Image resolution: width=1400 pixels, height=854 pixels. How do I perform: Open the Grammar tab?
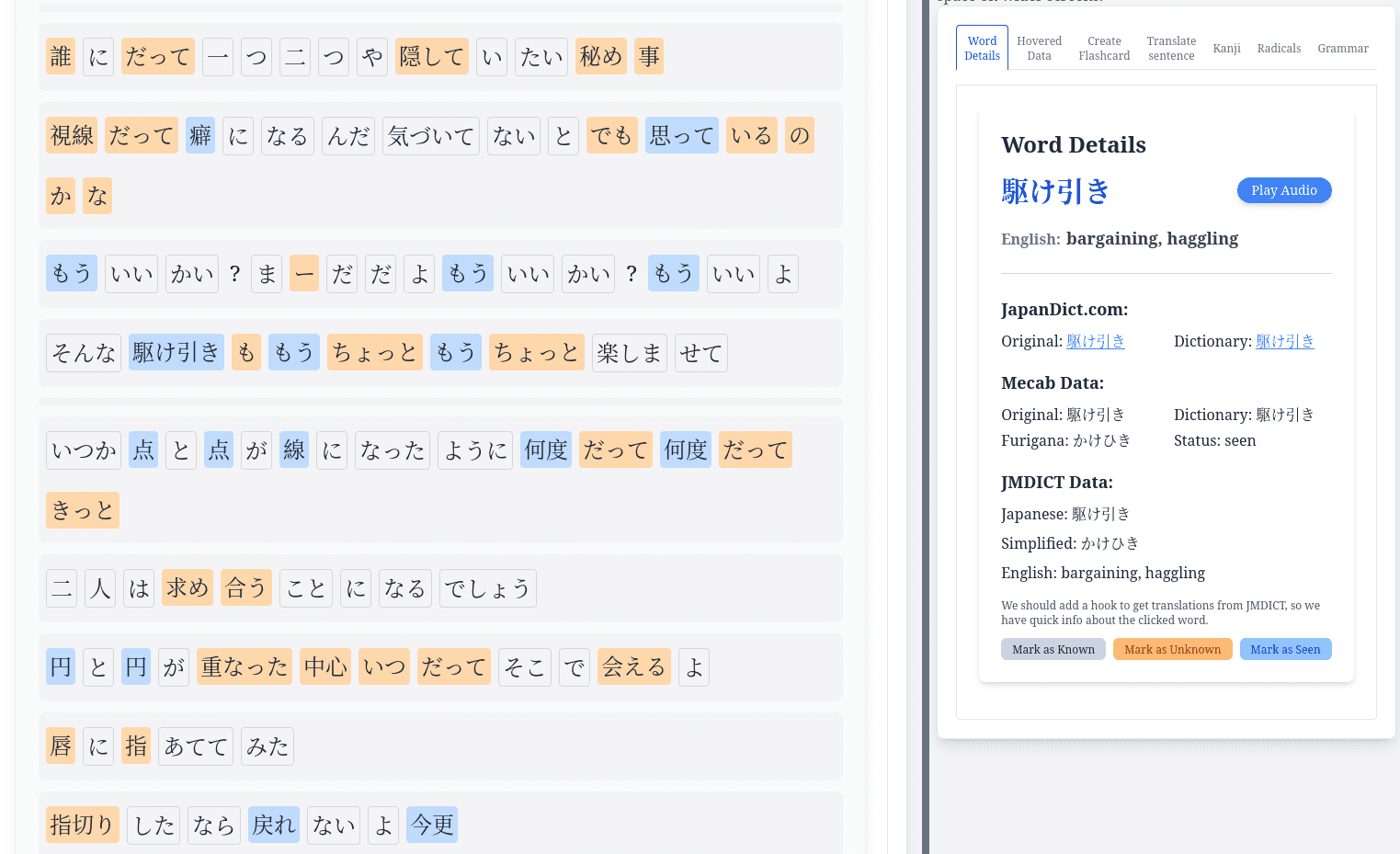1343,48
